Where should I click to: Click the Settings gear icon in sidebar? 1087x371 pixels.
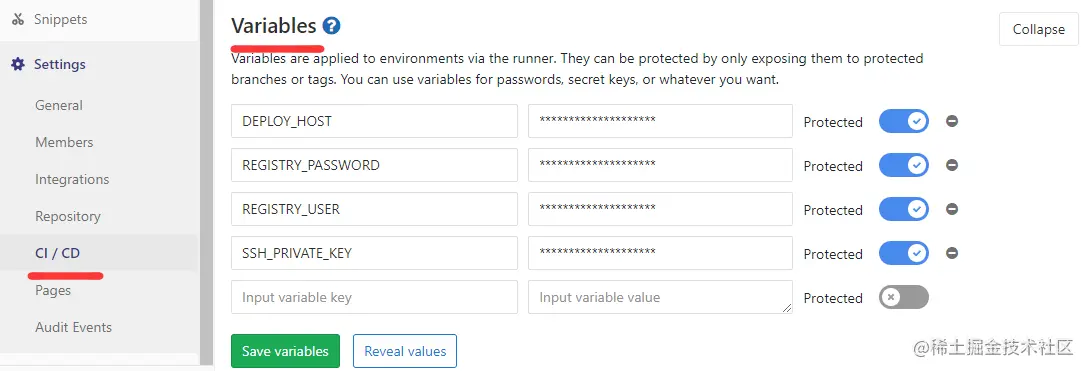click(18, 64)
